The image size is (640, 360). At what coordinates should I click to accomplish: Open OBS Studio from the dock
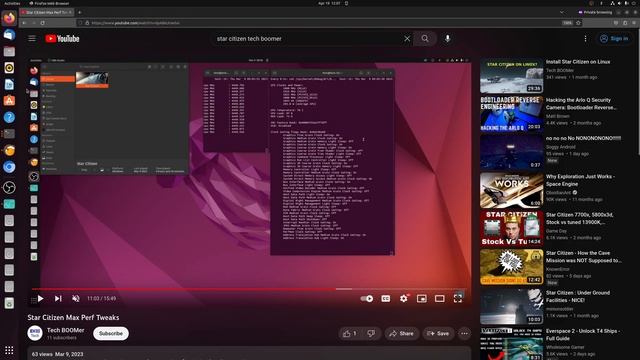(x=9, y=187)
